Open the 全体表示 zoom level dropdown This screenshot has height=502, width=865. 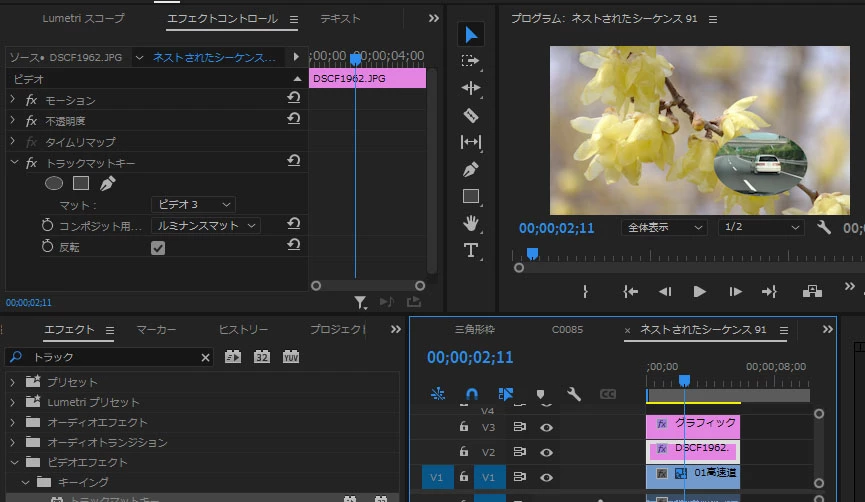(x=665, y=227)
